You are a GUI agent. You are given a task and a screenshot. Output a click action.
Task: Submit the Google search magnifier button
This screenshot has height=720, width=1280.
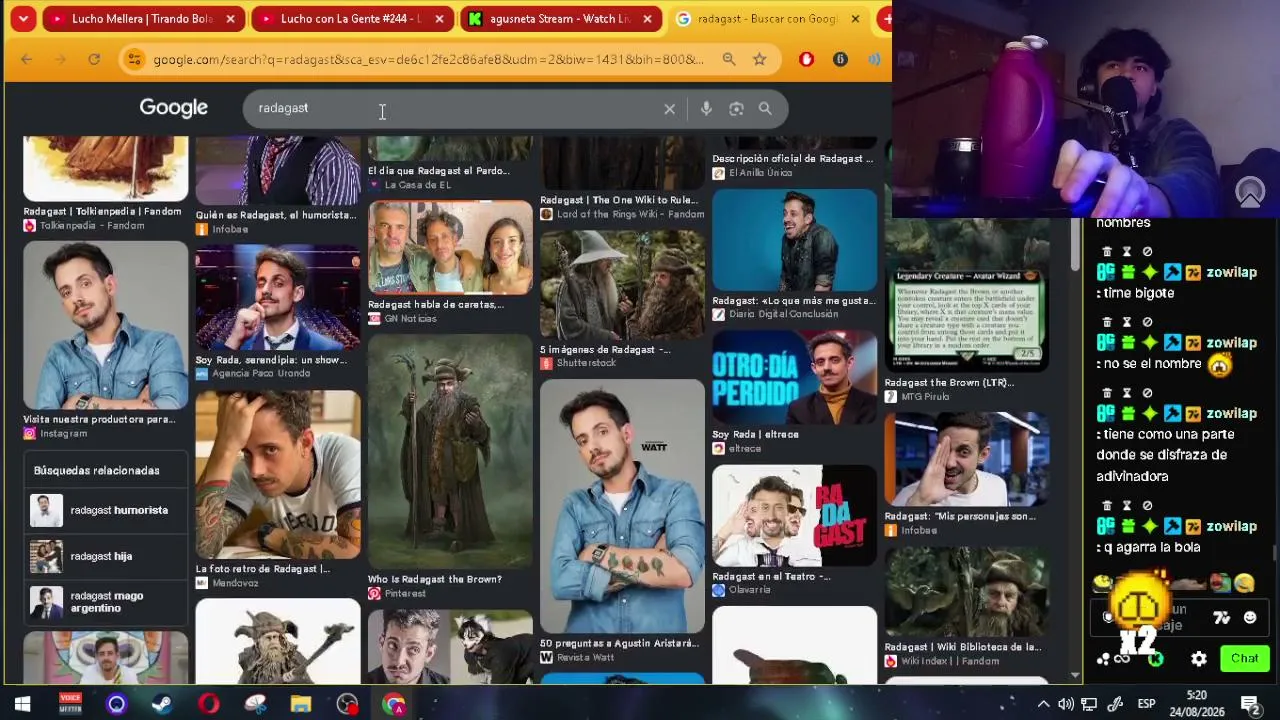tap(765, 109)
